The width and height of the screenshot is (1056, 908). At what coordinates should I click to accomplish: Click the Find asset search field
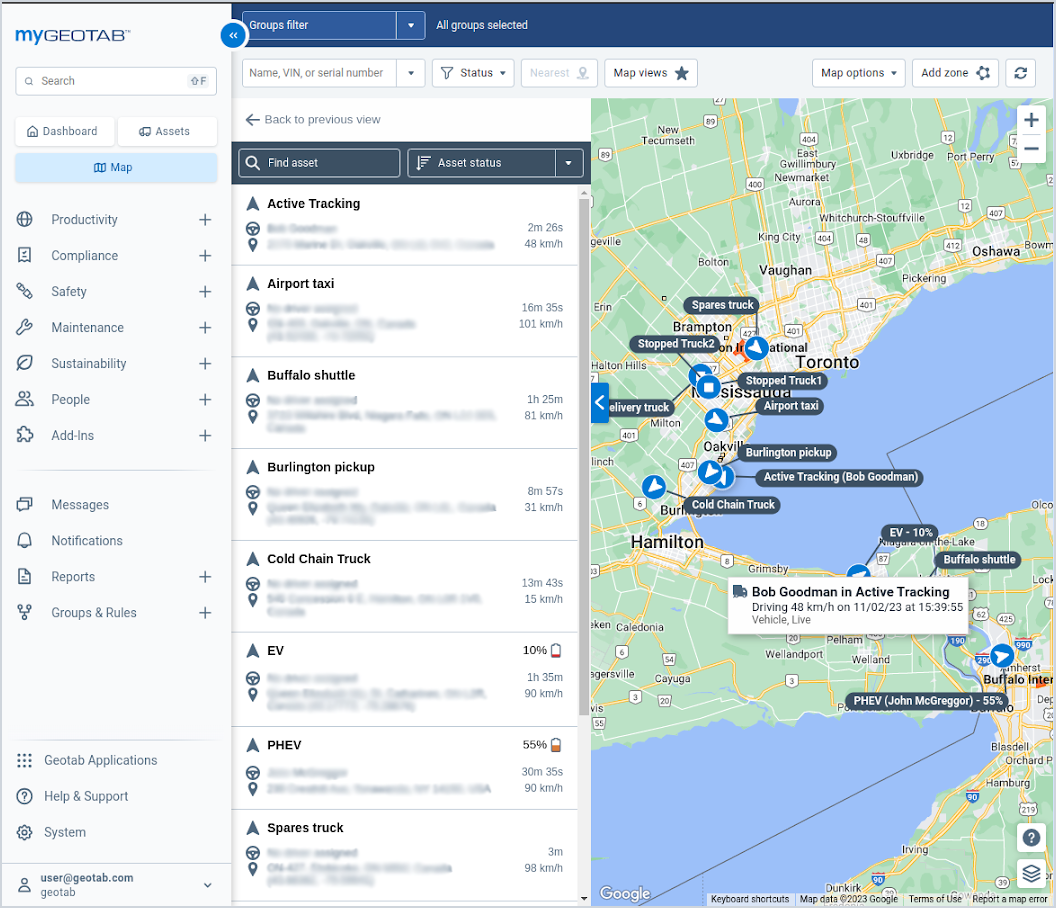click(x=320, y=163)
